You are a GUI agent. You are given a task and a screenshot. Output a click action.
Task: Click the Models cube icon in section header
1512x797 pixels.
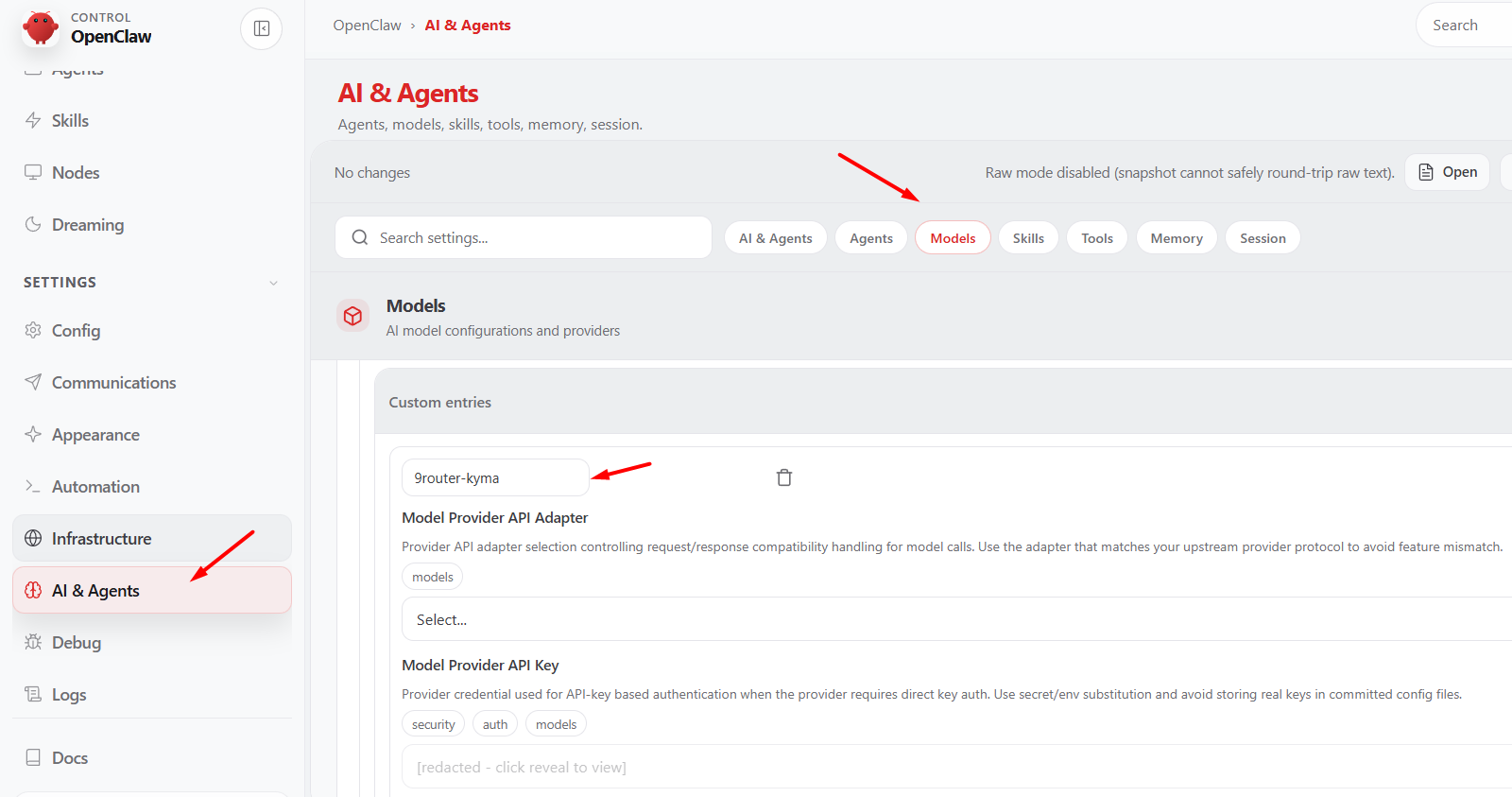[x=352, y=316]
